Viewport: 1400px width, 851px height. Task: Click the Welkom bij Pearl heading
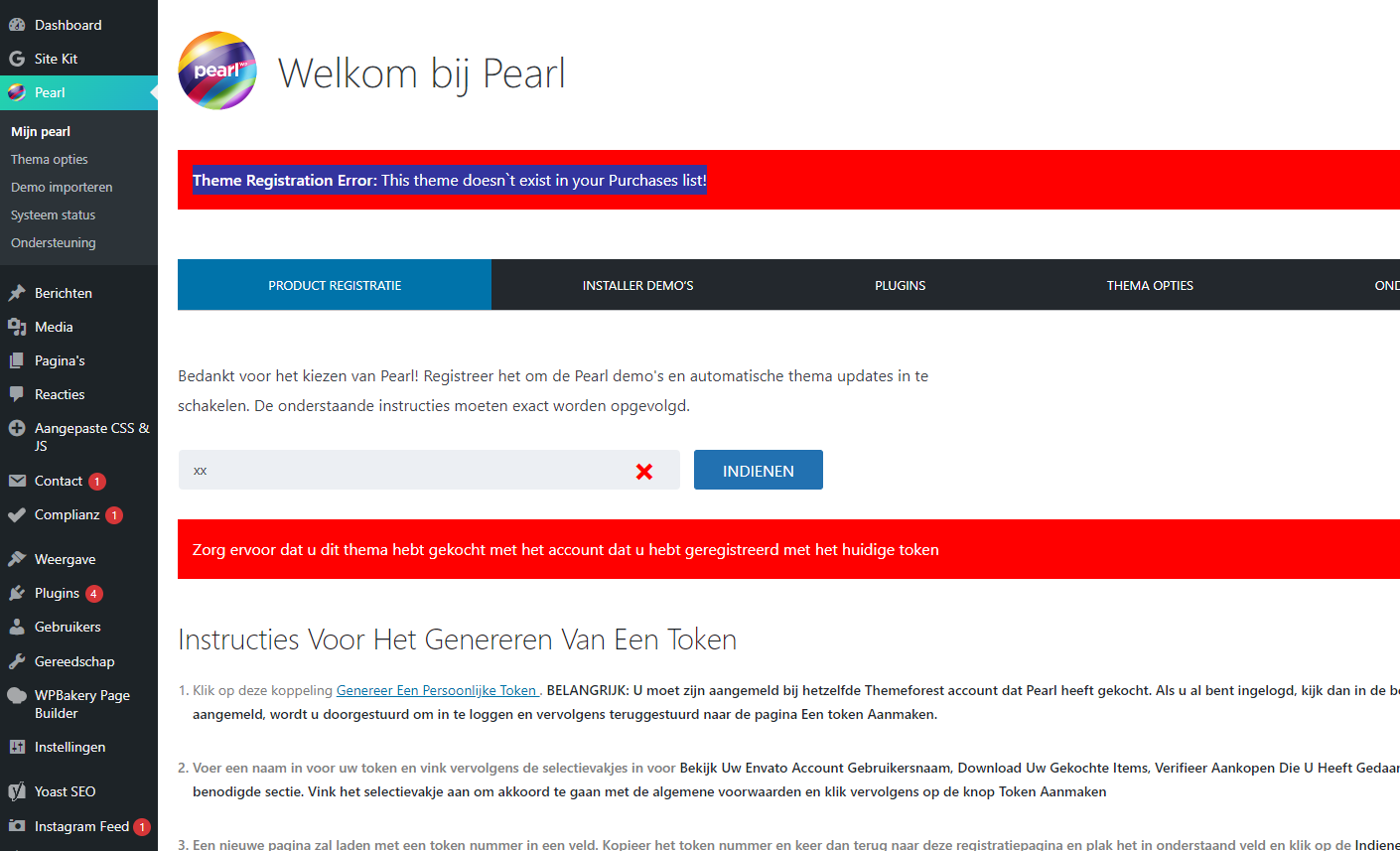click(x=422, y=73)
